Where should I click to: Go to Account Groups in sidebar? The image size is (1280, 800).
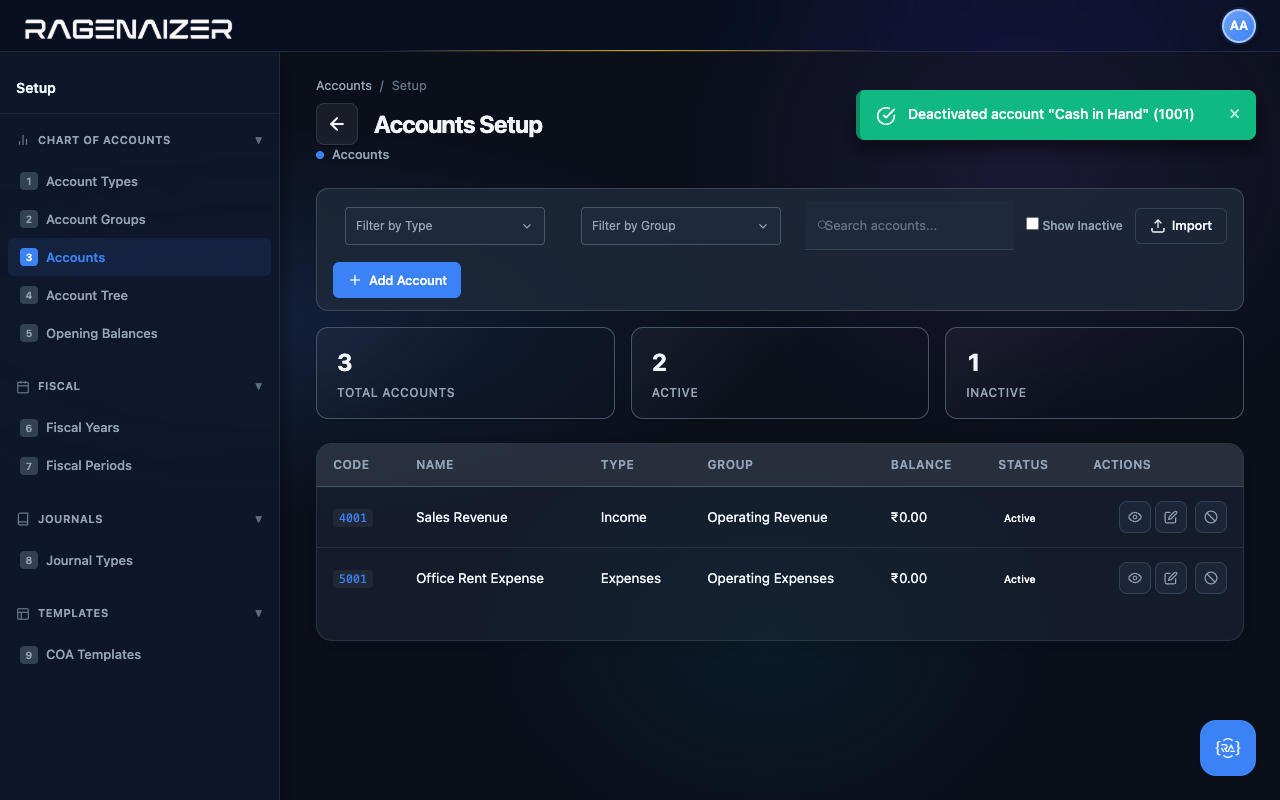click(139, 219)
